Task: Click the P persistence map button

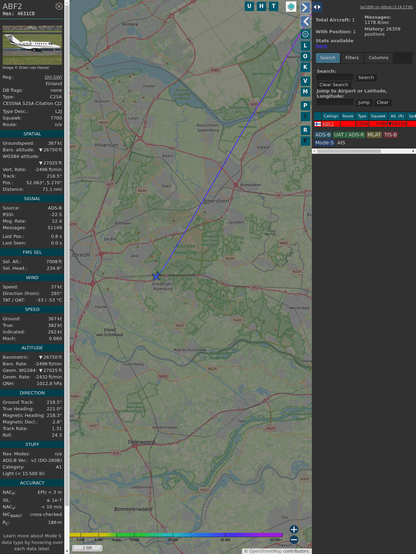Action: click(305, 105)
